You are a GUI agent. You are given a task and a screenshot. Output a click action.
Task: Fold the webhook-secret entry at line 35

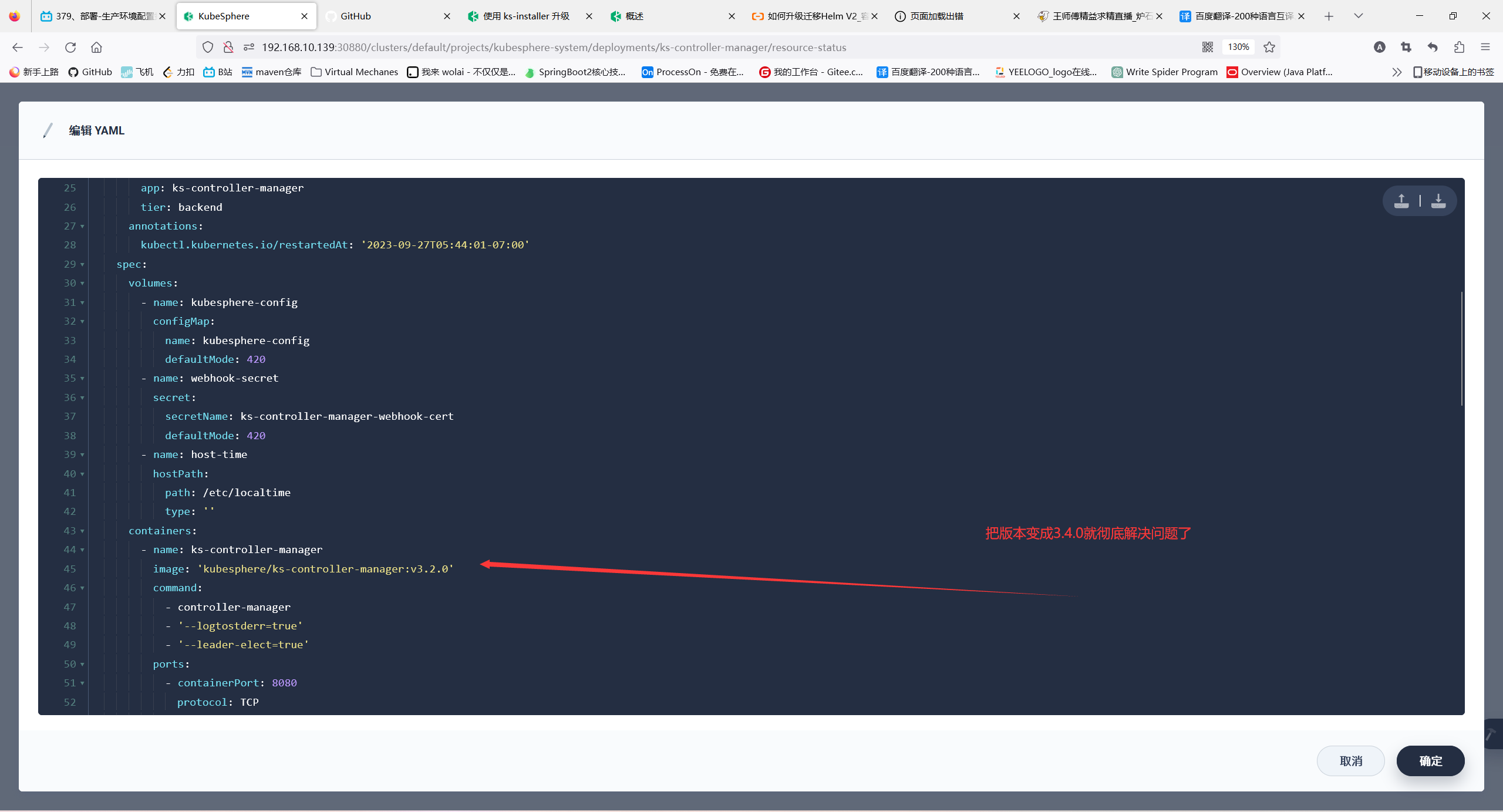point(82,379)
